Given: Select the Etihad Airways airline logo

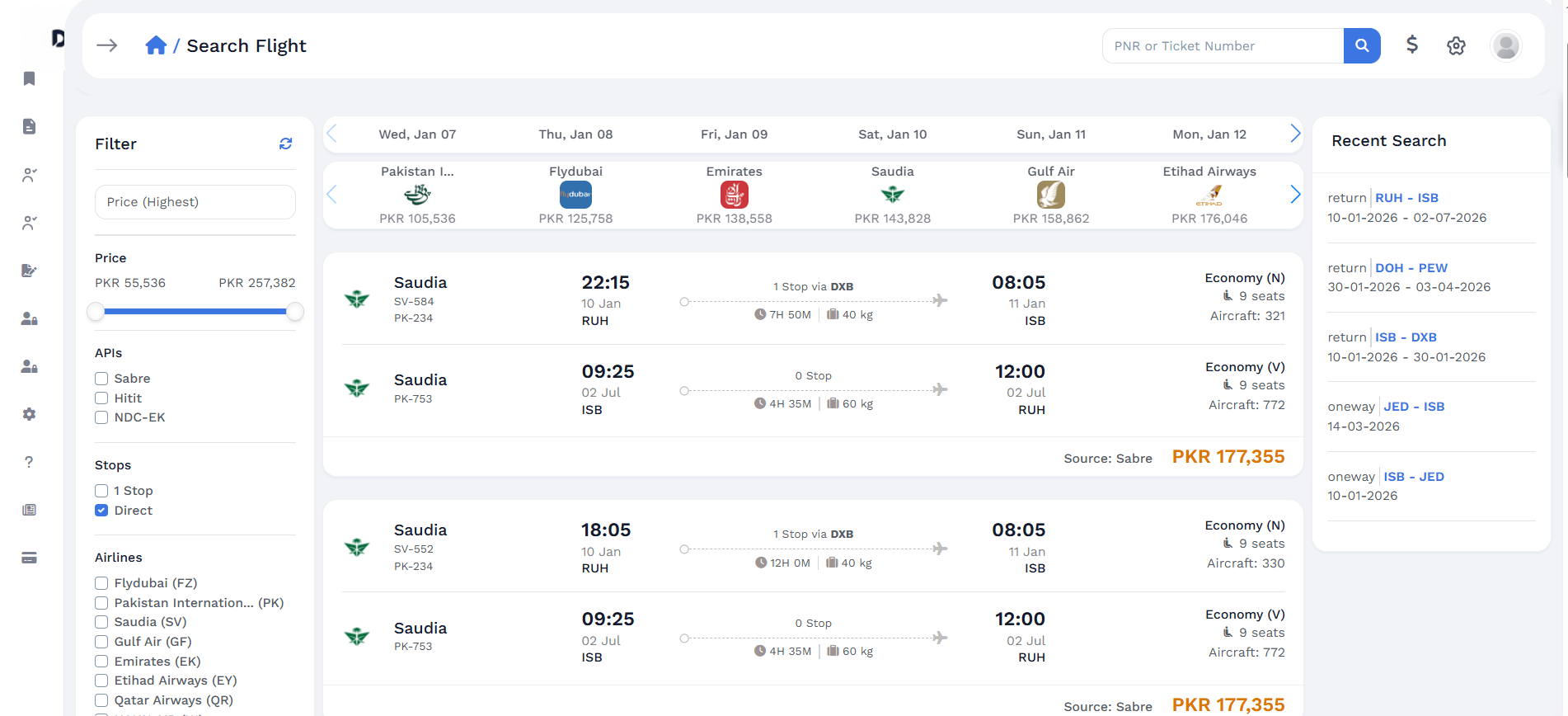Looking at the screenshot, I should click(1209, 195).
